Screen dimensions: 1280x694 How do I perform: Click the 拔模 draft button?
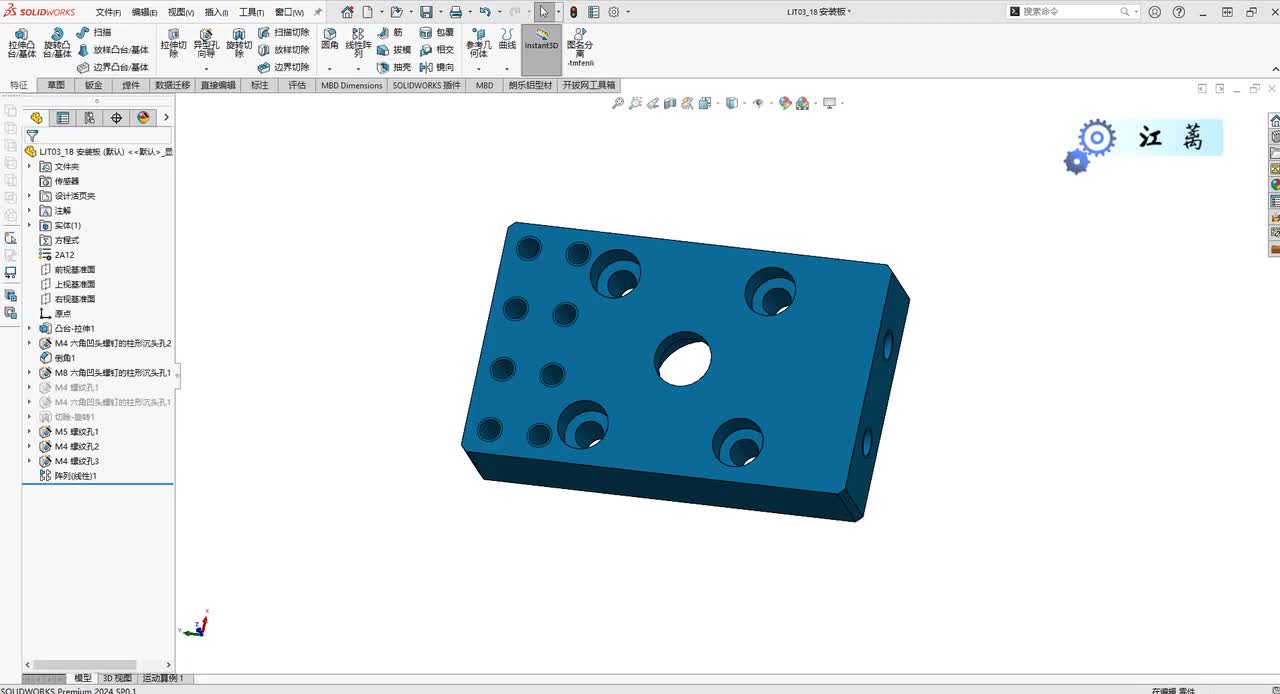coord(393,50)
